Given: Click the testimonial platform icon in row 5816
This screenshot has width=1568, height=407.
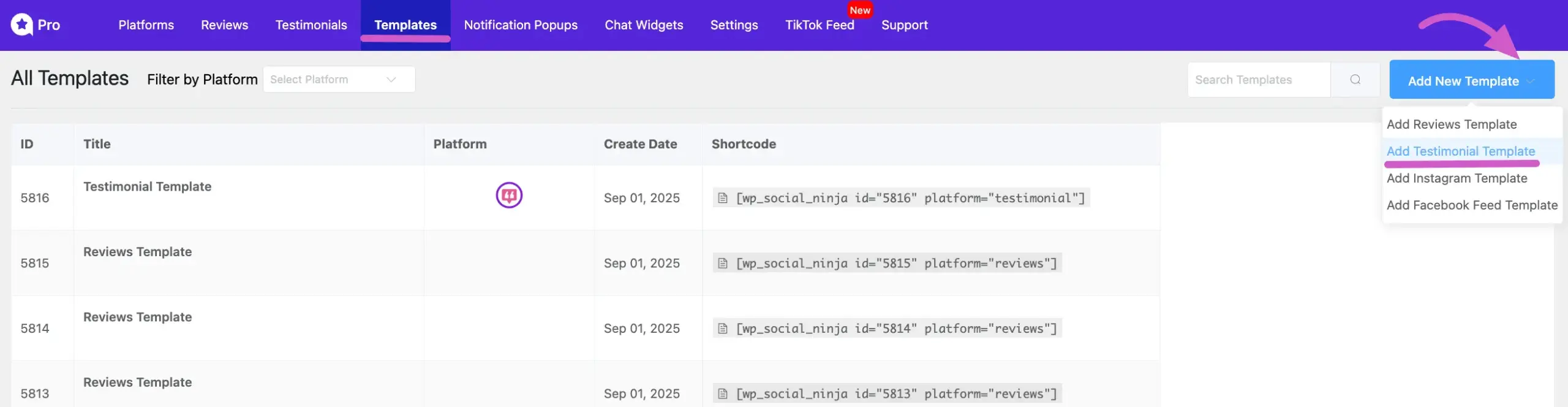Looking at the screenshot, I should (x=508, y=196).
